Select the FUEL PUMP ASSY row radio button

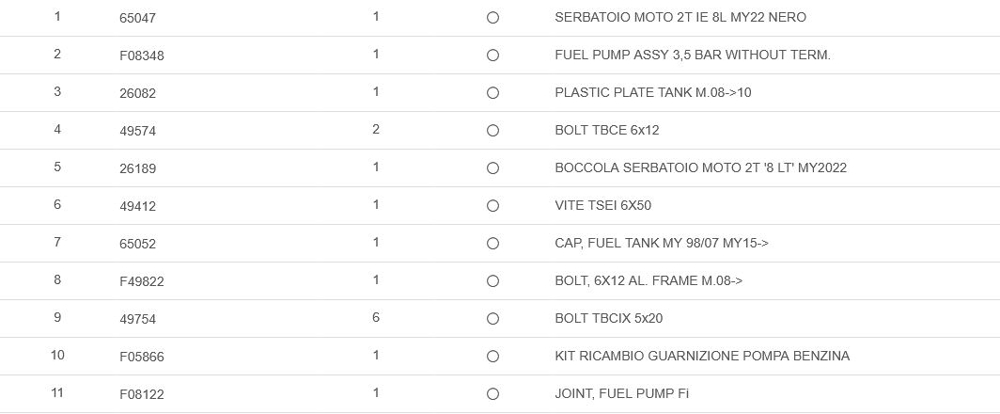pos(492,56)
